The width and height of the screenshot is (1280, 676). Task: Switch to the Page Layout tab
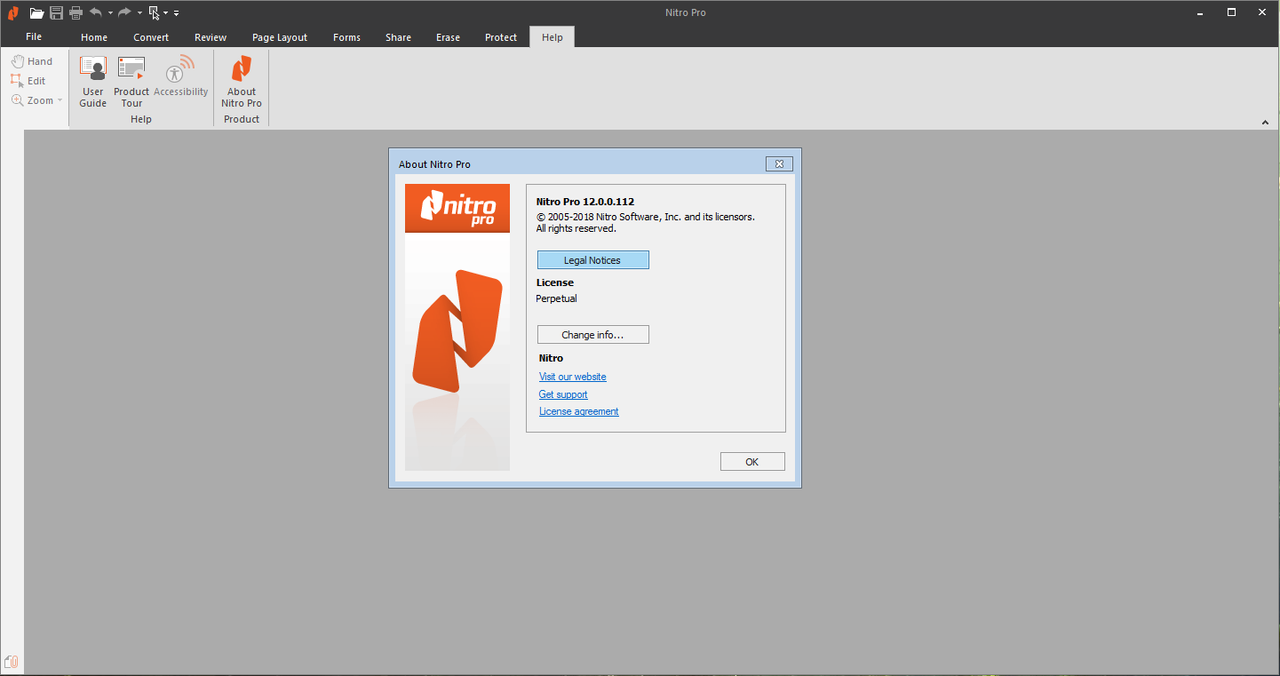(280, 37)
